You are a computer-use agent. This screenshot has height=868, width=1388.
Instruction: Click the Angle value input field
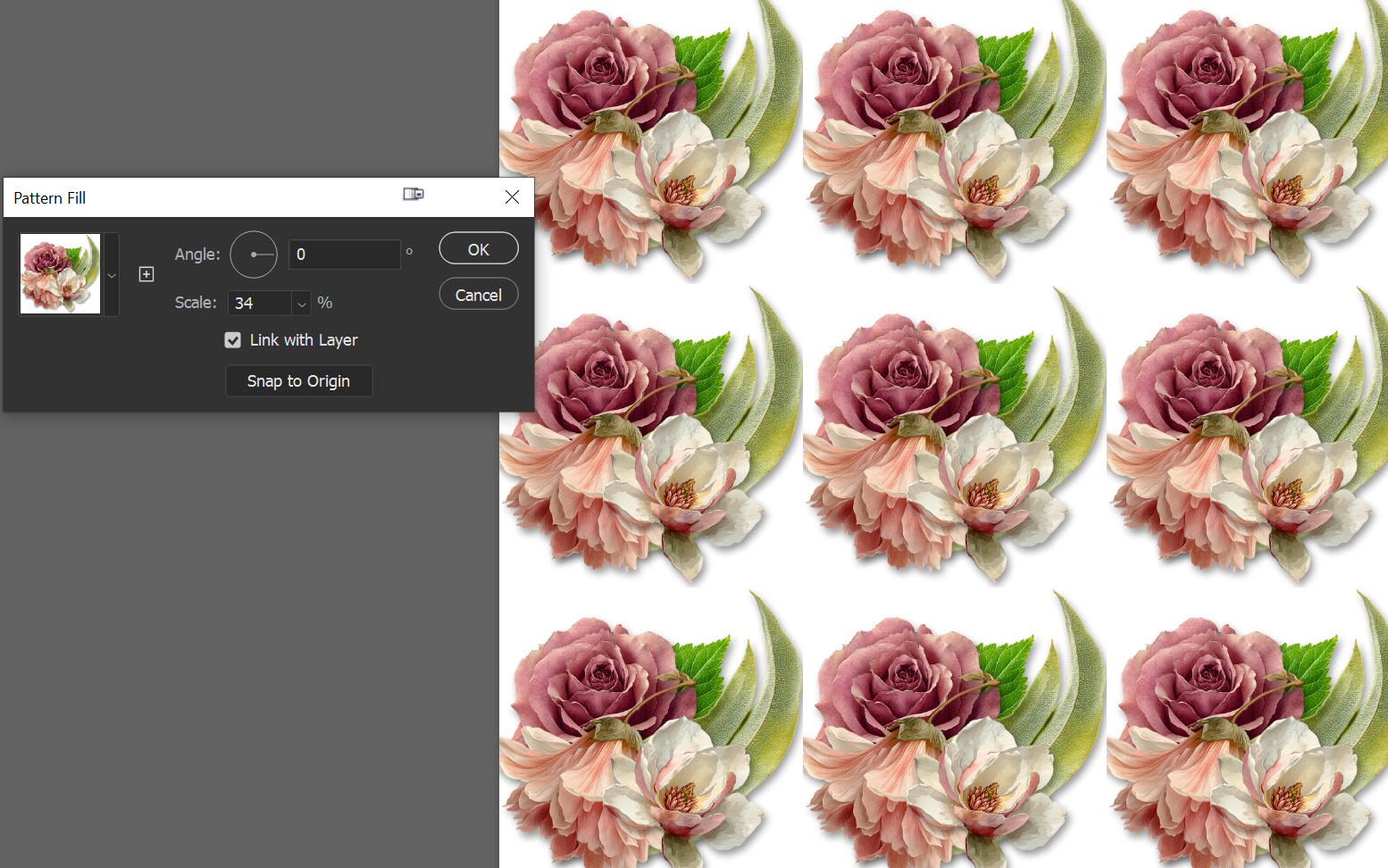coord(344,255)
